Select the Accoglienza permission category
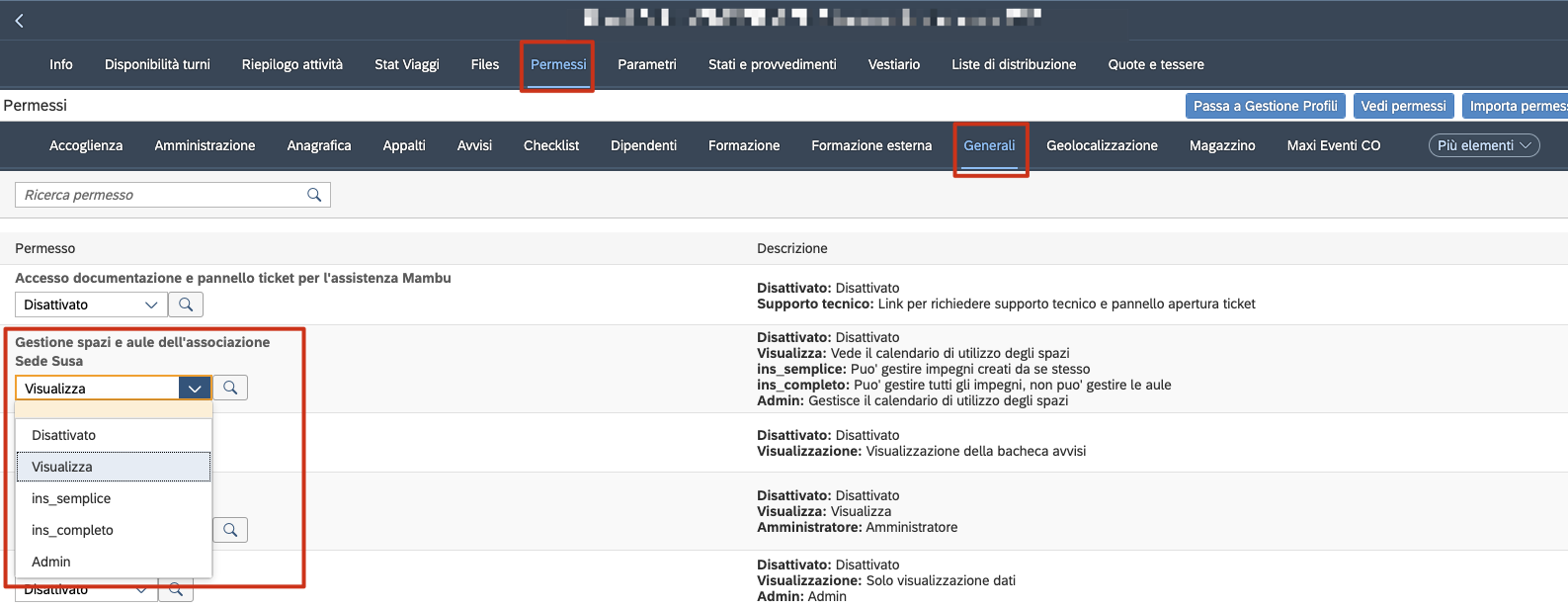Screen dimensions: 1568x609 click(x=86, y=145)
